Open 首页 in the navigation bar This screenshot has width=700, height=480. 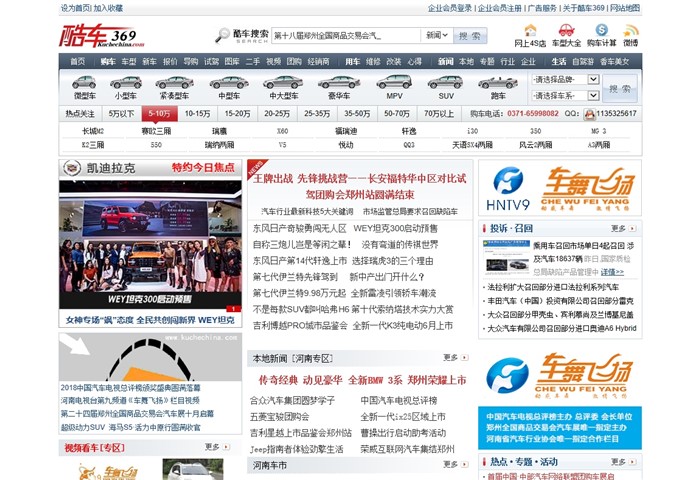(x=77, y=62)
